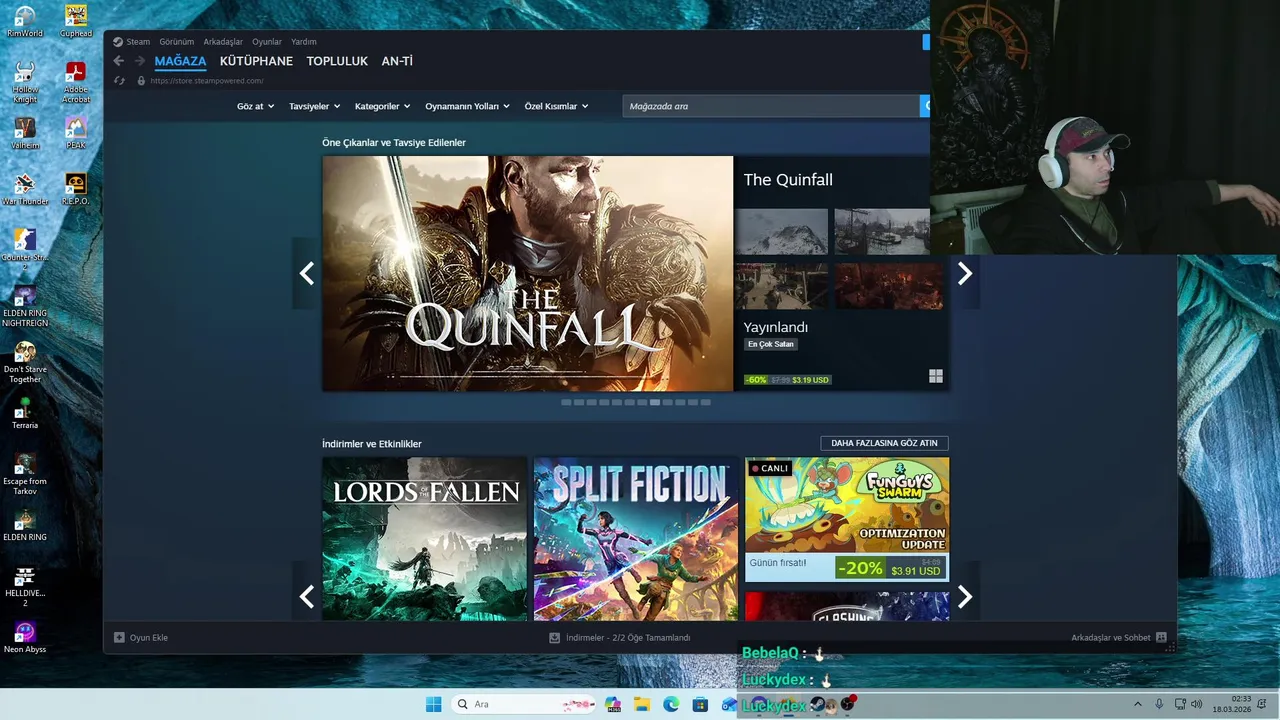Image resolution: width=1280 pixels, height=720 pixels.
Task: Go forward with Steam's forward arrow
Action: click(x=140, y=61)
